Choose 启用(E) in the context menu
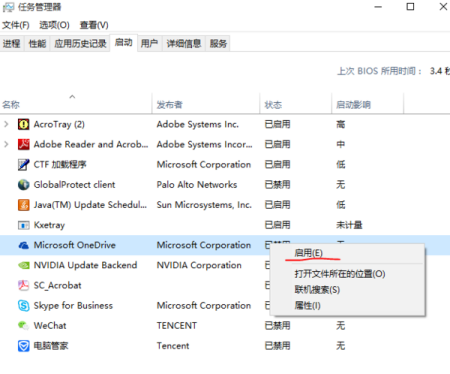 click(x=347, y=253)
